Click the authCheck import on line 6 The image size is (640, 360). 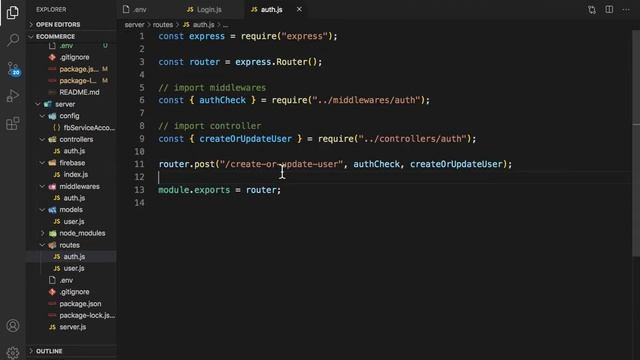222,100
